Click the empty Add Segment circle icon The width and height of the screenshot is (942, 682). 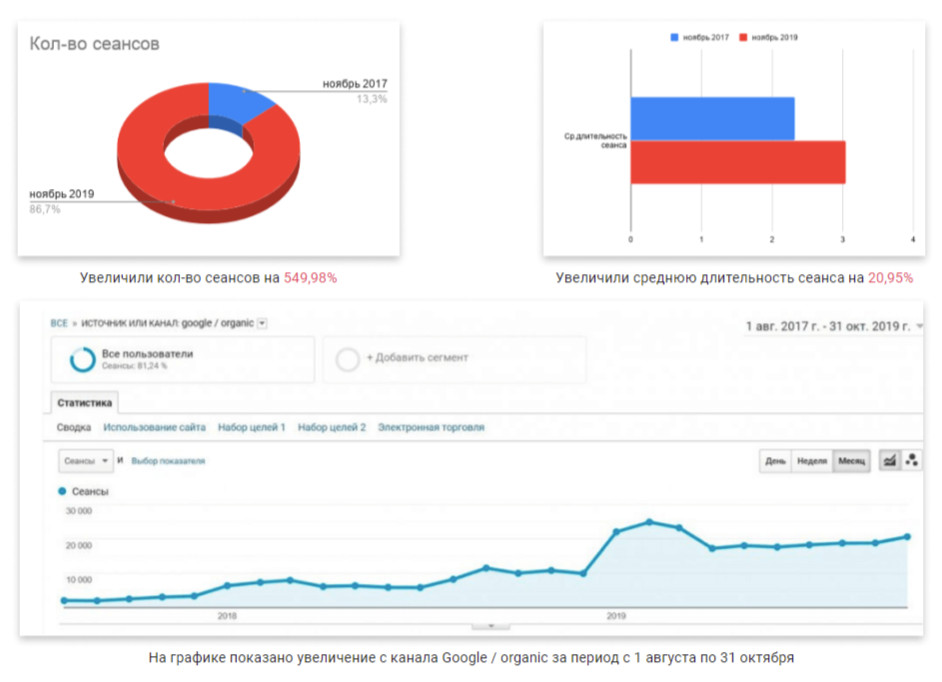click(x=347, y=359)
